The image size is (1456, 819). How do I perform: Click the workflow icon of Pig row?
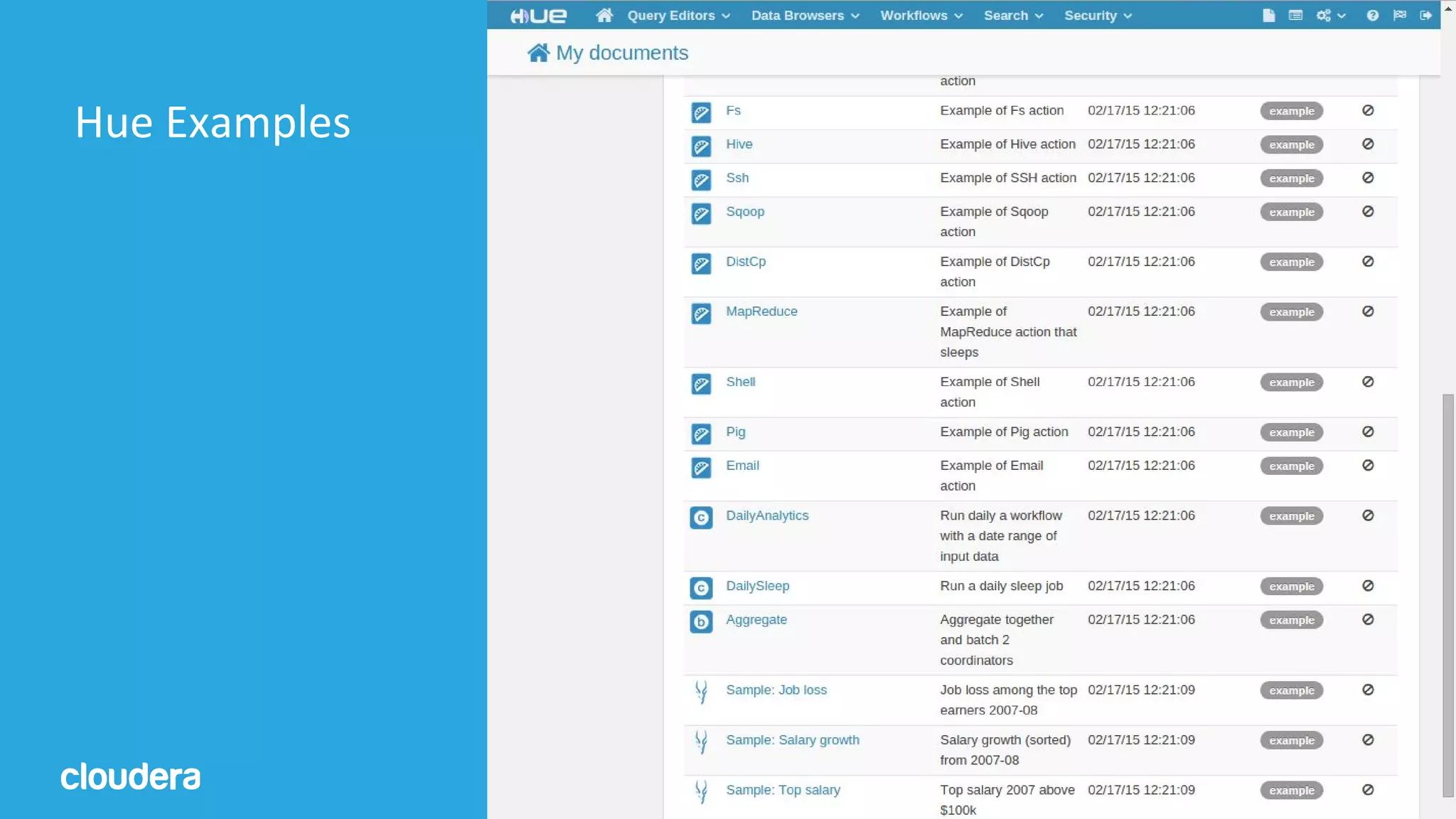coord(701,434)
